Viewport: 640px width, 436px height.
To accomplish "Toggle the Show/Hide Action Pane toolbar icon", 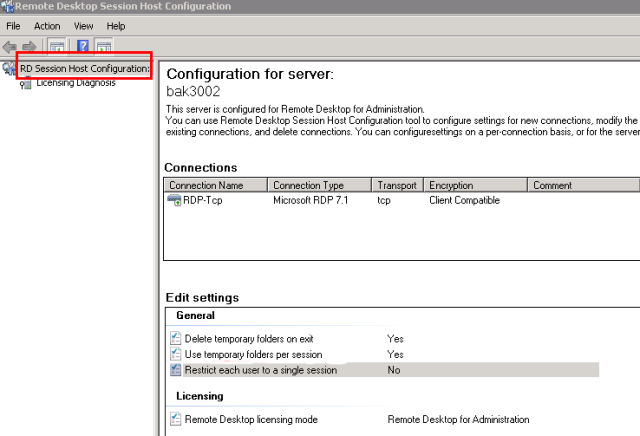I will [x=103, y=46].
